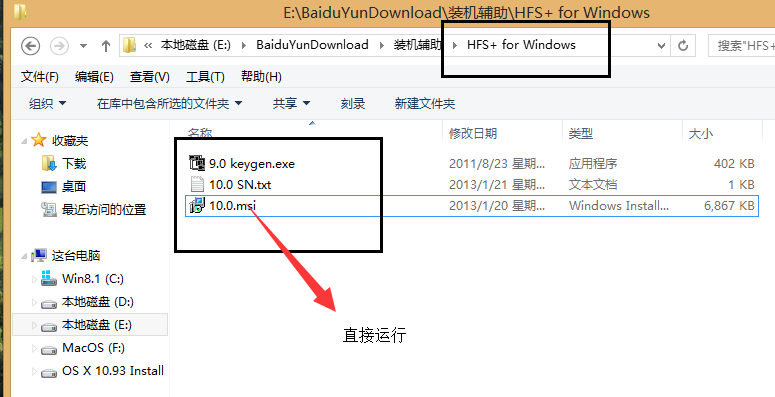Expand the Win8.1 (C:) tree node

(34, 279)
